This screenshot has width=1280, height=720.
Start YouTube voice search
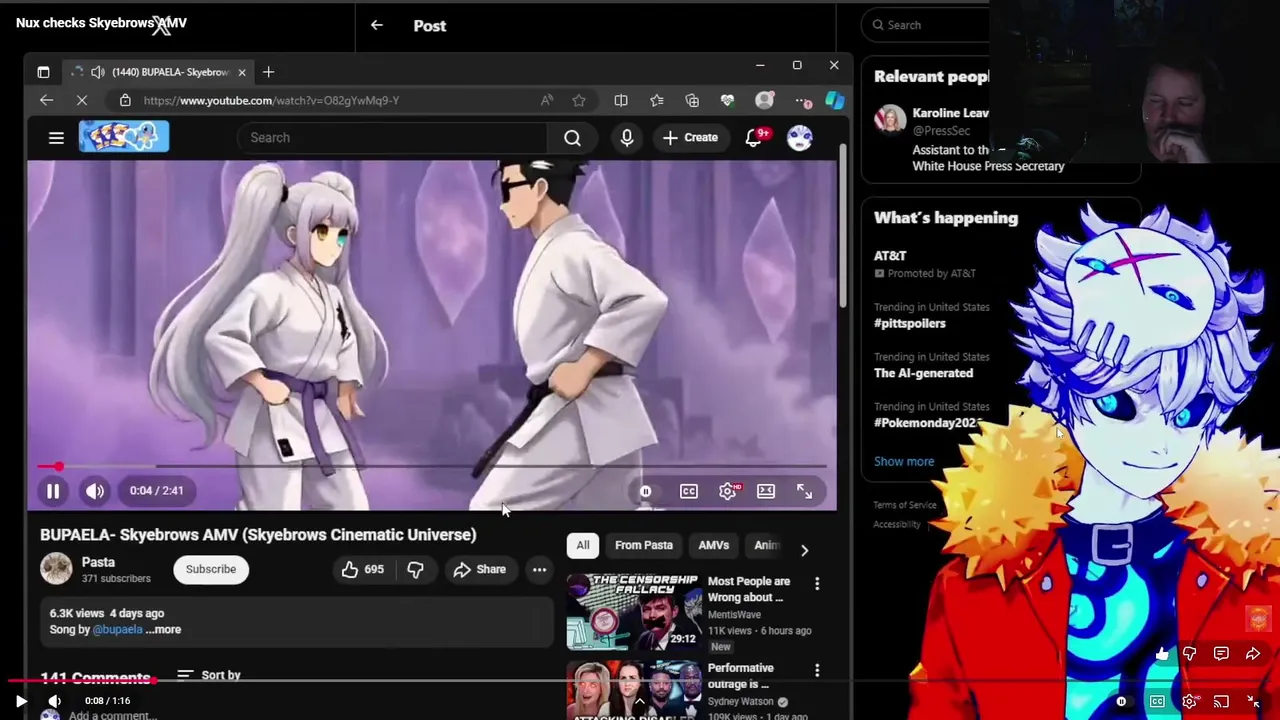pyautogui.click(x=627, y=137)
